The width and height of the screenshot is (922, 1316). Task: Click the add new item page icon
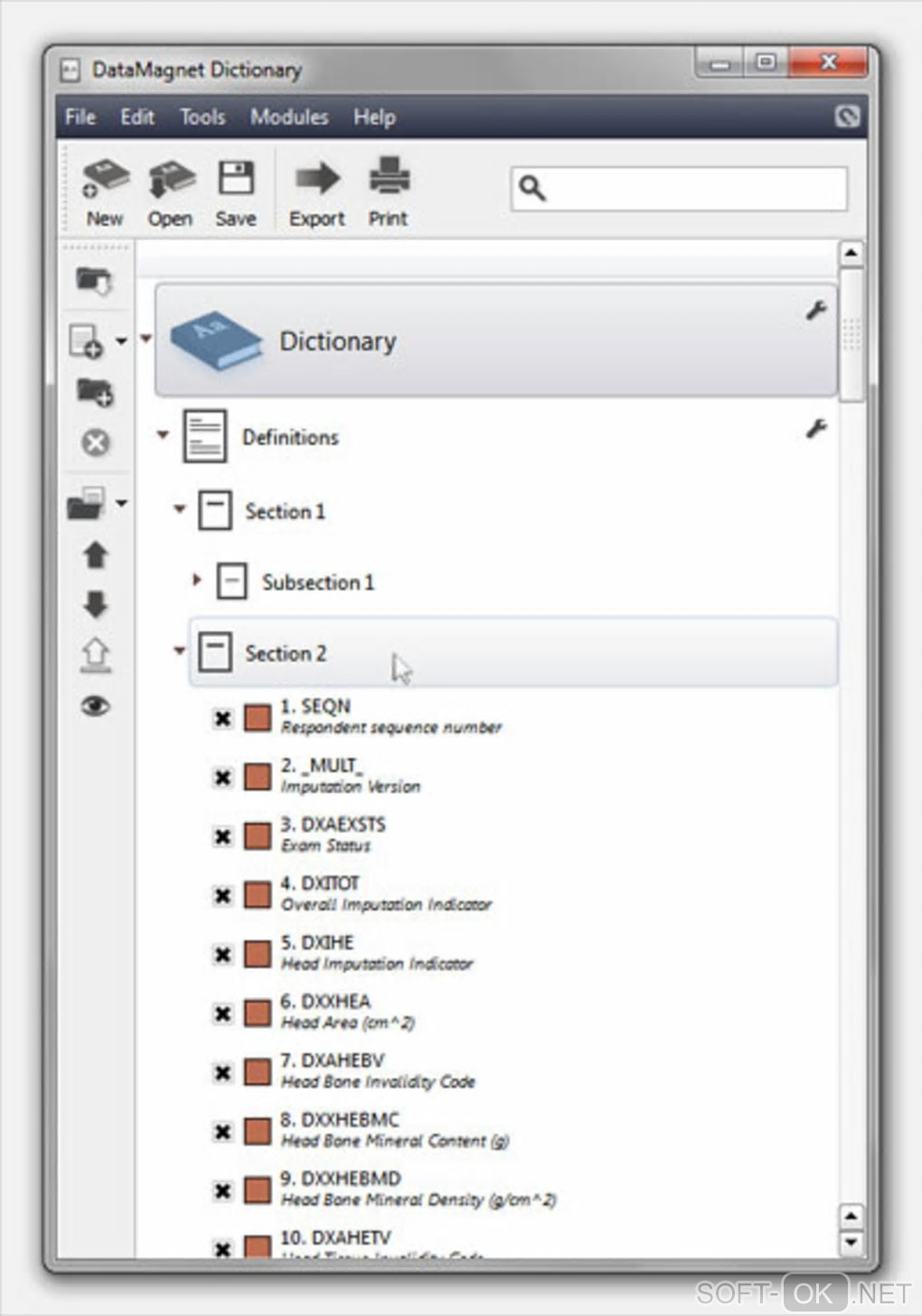[x=86, y=342]
